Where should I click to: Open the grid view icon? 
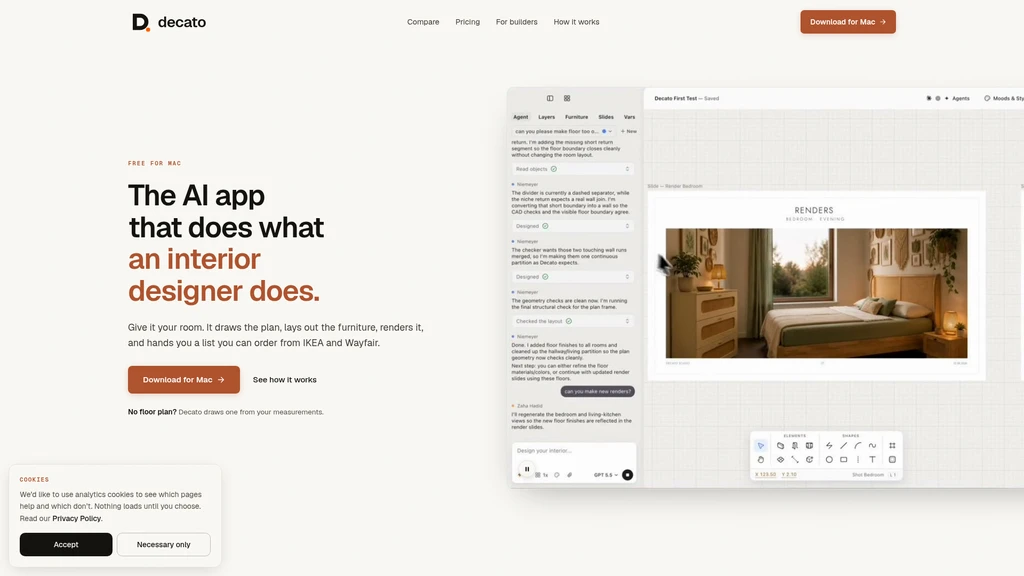click(x=567, y=99)
